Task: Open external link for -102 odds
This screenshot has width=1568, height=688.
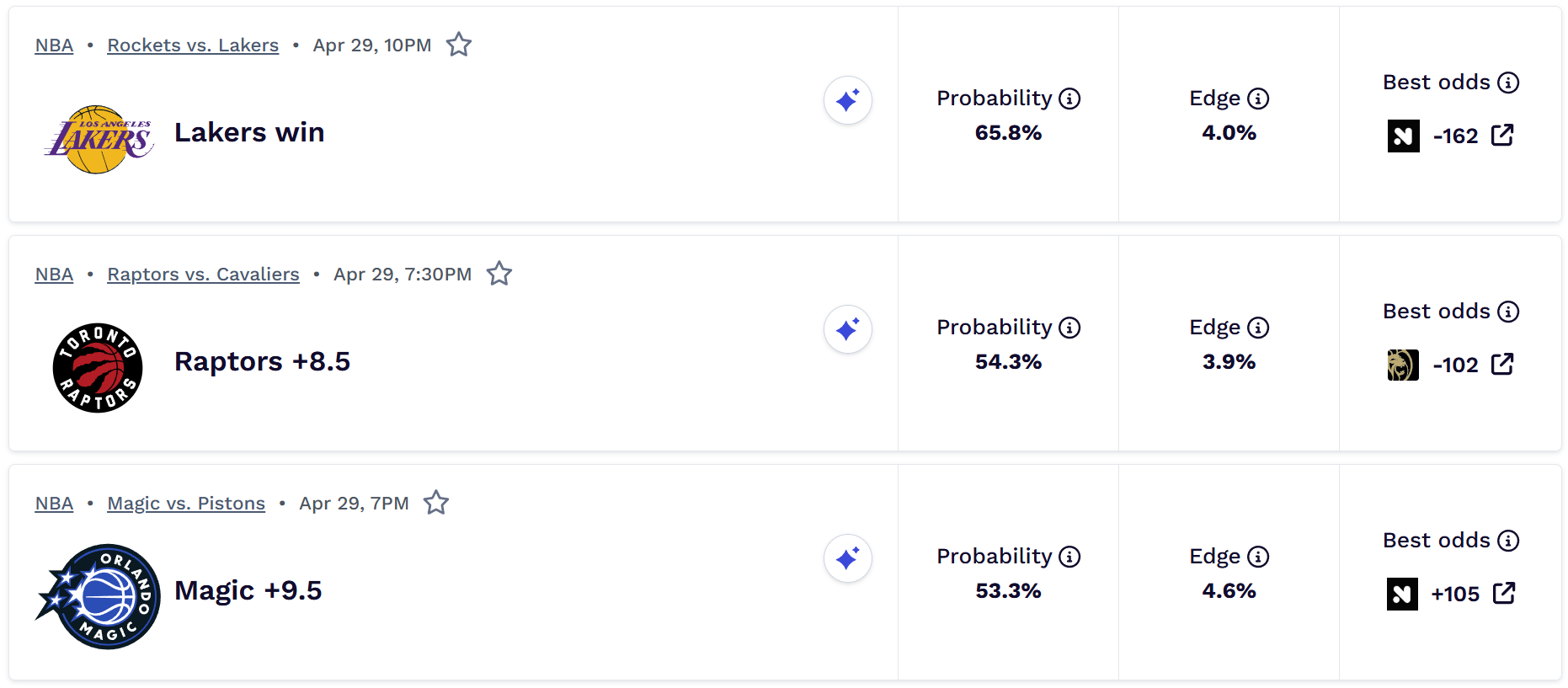Action: coord(1502,365)
